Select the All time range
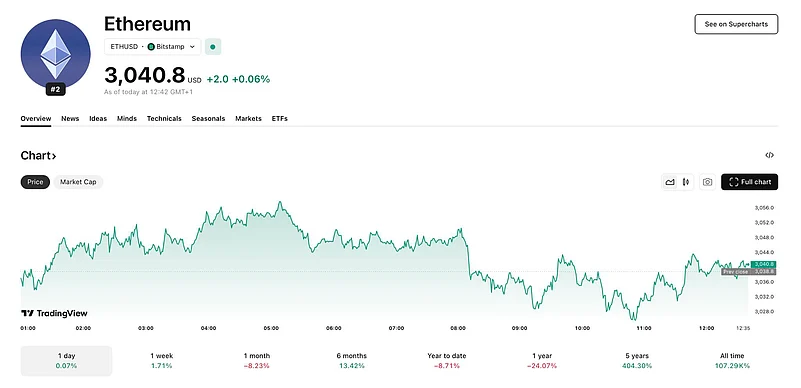This screenshot has height=388, width=801. (732, 361)
